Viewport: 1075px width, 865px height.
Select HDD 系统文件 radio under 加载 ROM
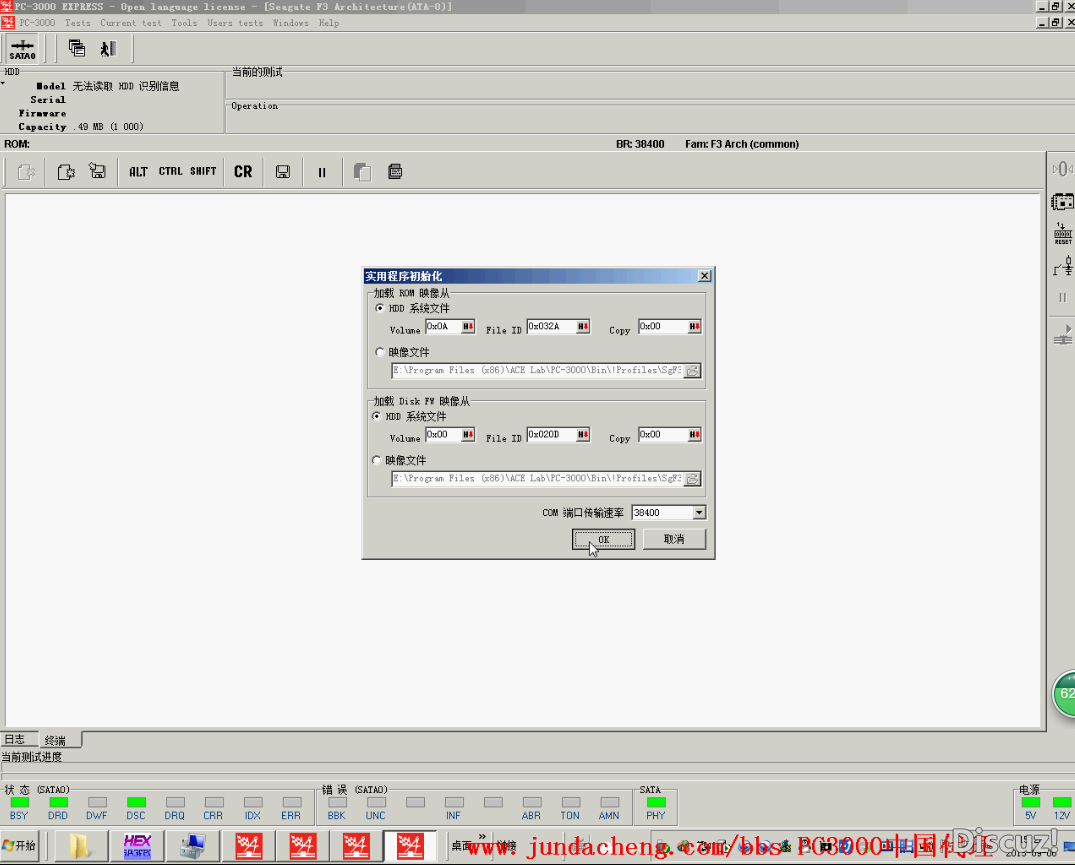380,309
